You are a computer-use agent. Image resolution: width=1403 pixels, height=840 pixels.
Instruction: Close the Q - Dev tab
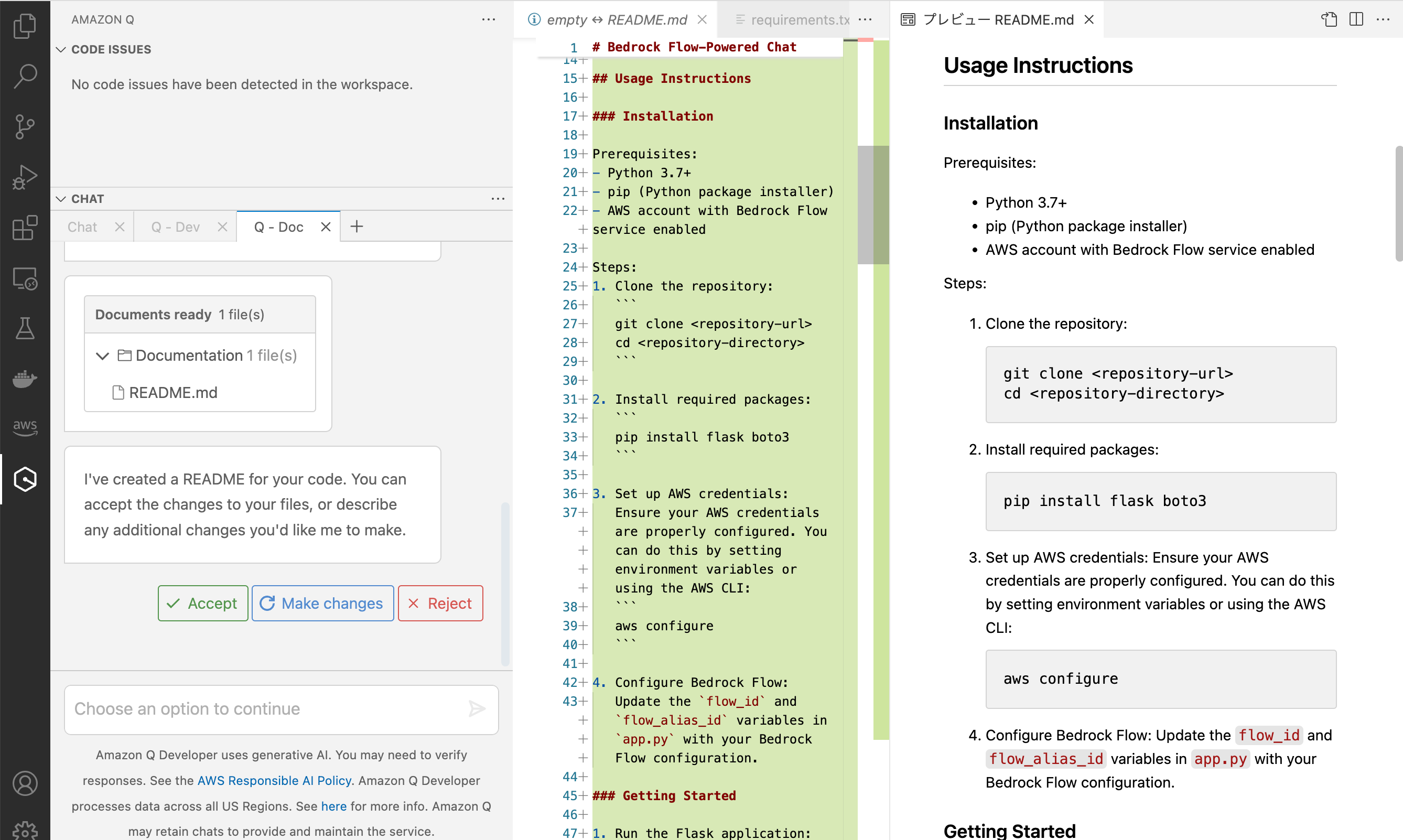pos(222,227)
